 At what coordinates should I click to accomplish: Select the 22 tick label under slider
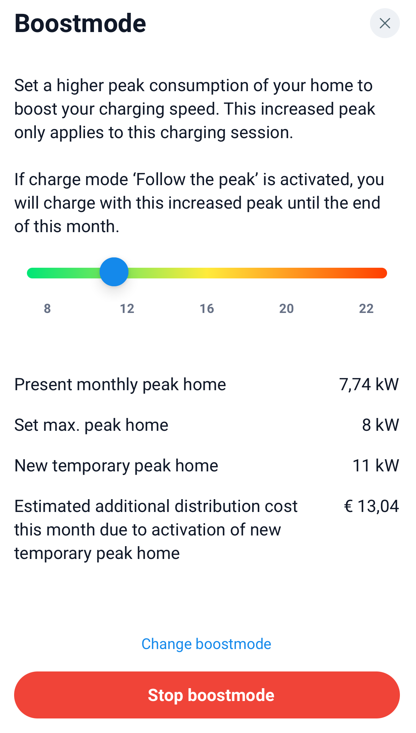coord(366,309)
